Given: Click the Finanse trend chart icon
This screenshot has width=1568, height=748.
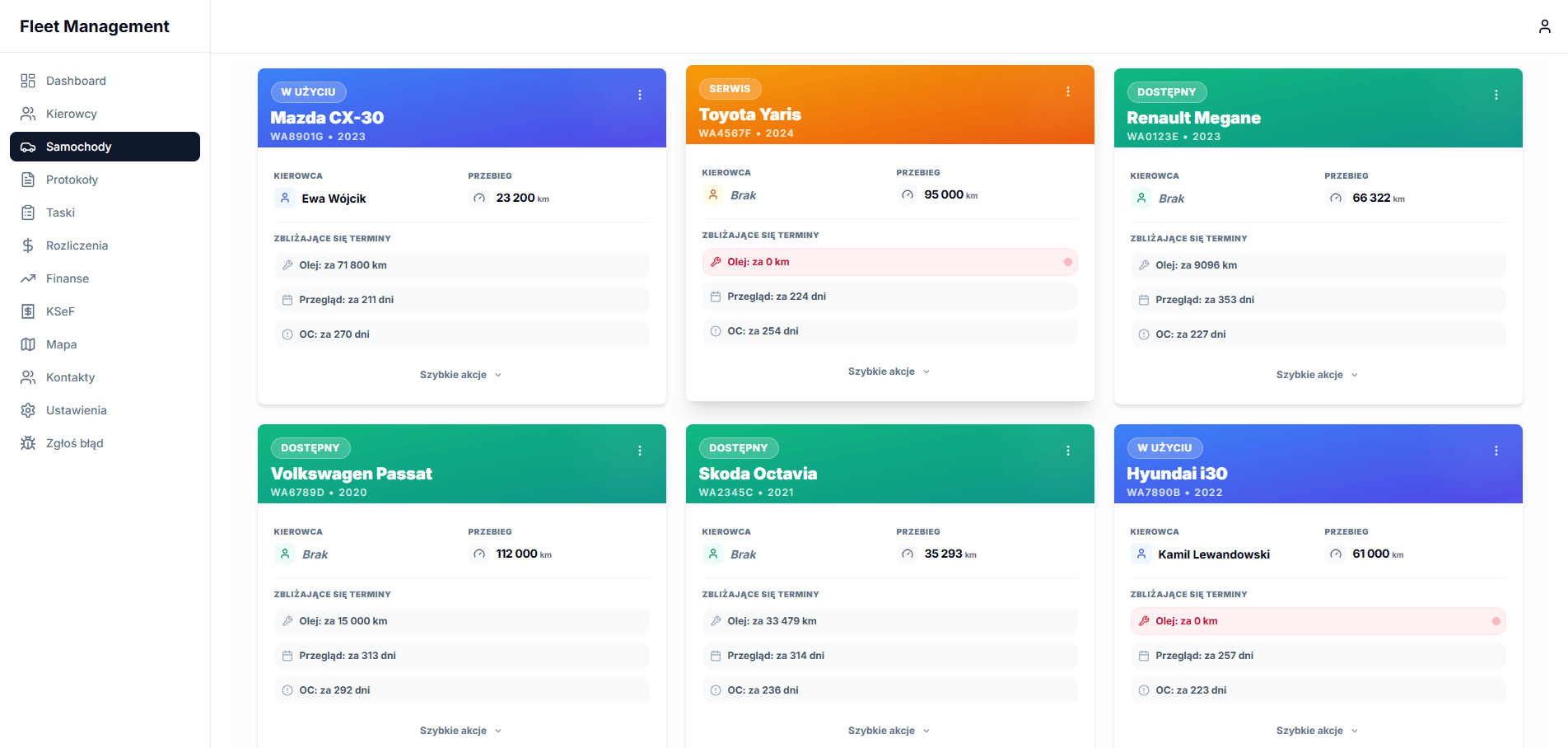Looking at the screenshot, I should pos(28,278).
